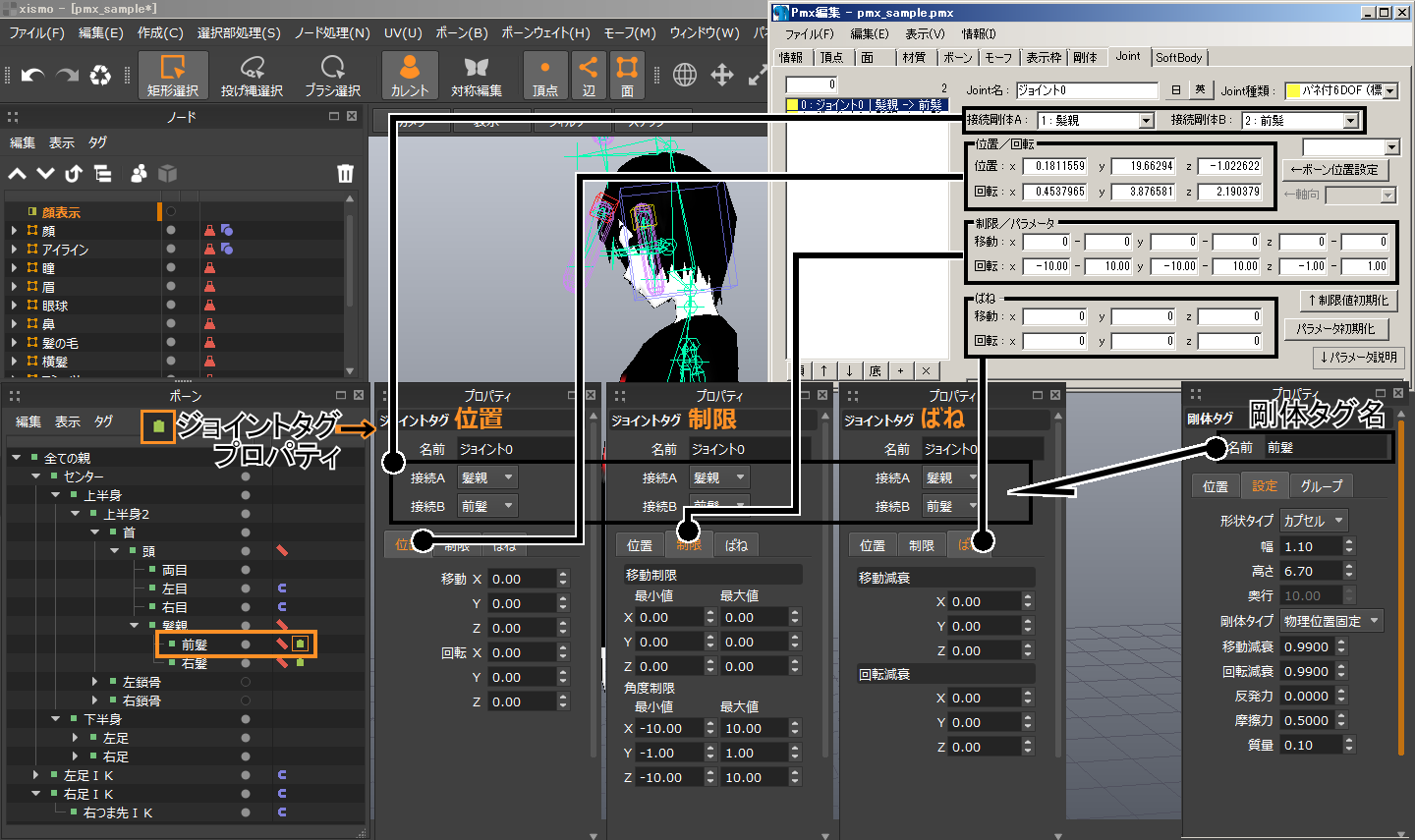Click the green tag icon on 右髪 bone row

tap(301, 663)
